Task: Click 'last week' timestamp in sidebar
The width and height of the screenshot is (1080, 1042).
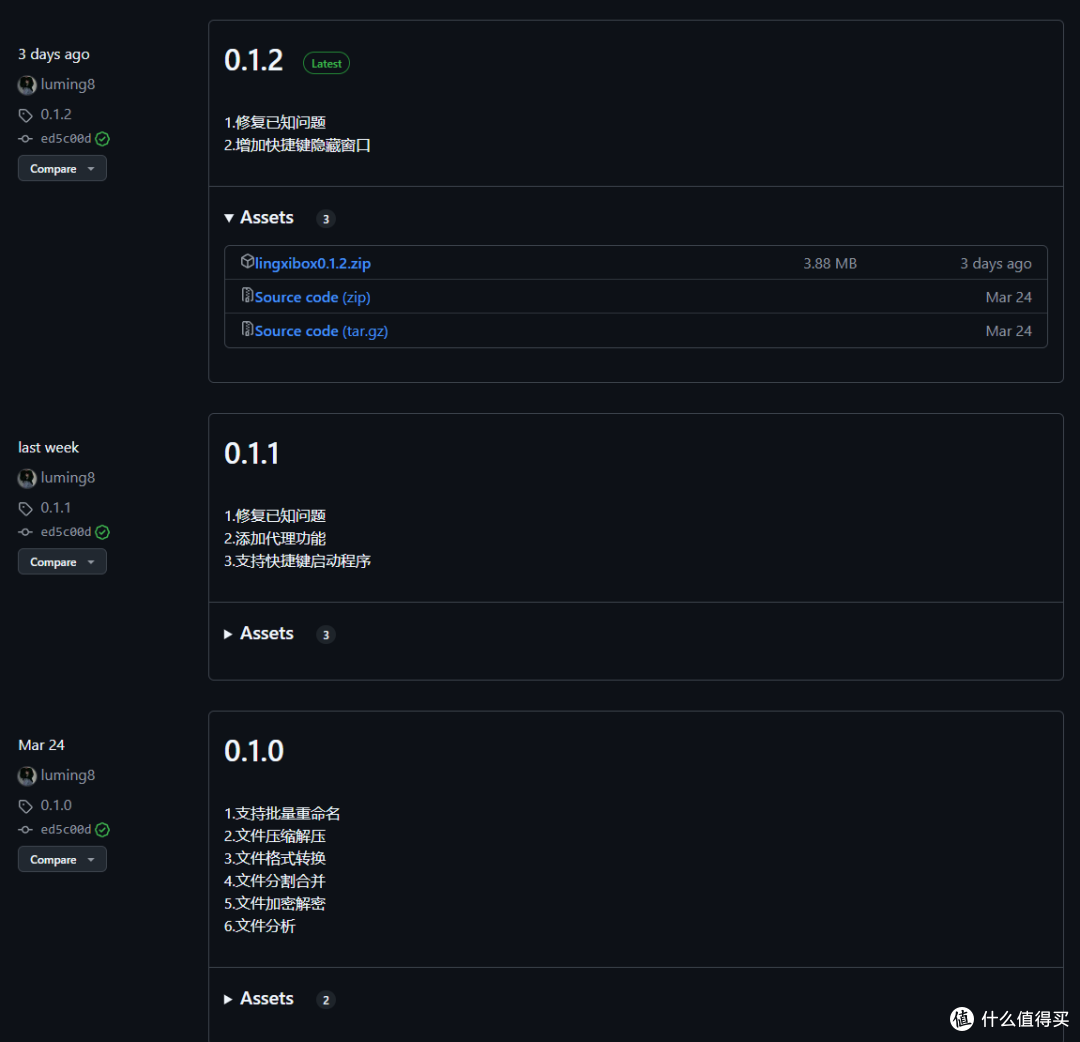Action: click(x=48, y=447)
